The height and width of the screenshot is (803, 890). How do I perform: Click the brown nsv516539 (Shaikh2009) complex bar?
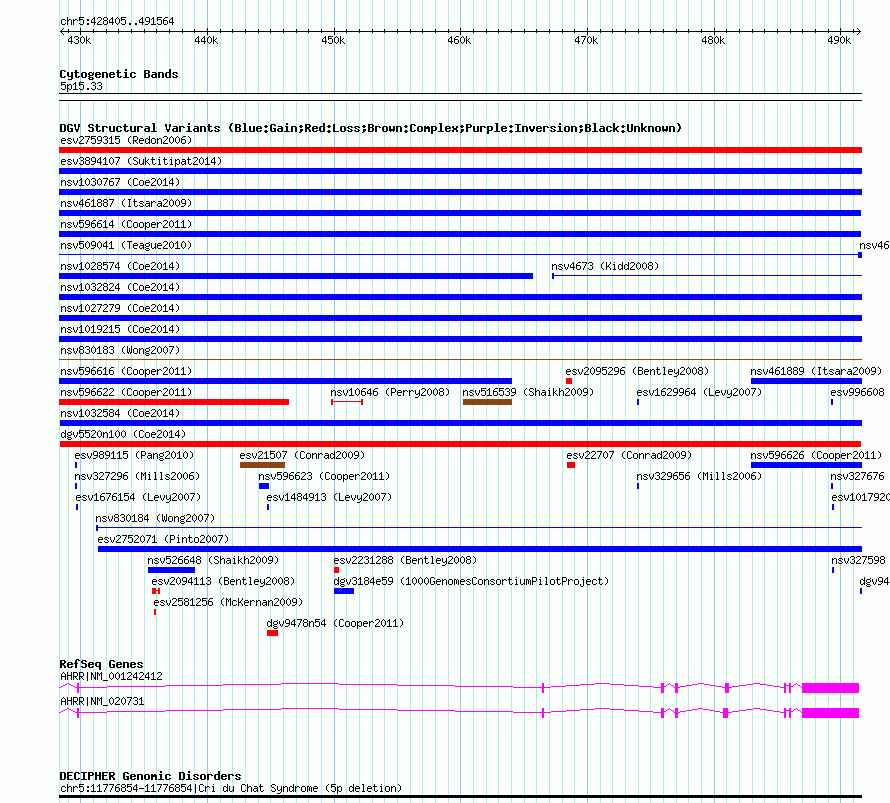tap(487, 402)
